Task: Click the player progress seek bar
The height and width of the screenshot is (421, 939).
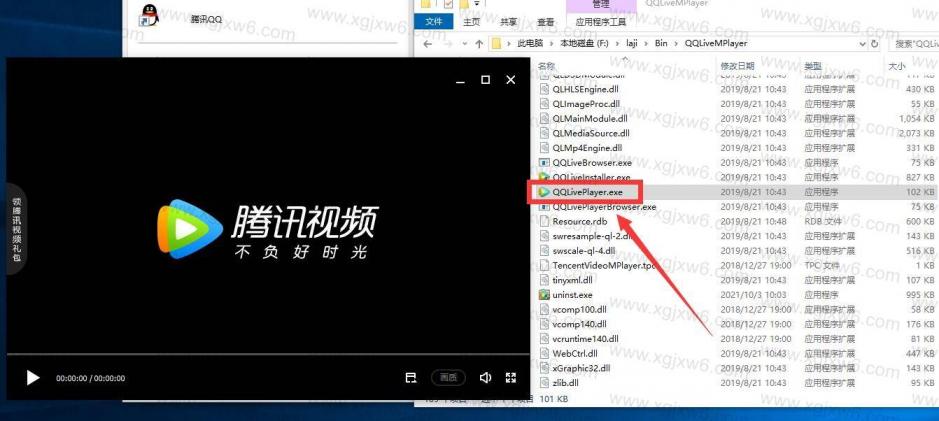Action: point(268,355)
